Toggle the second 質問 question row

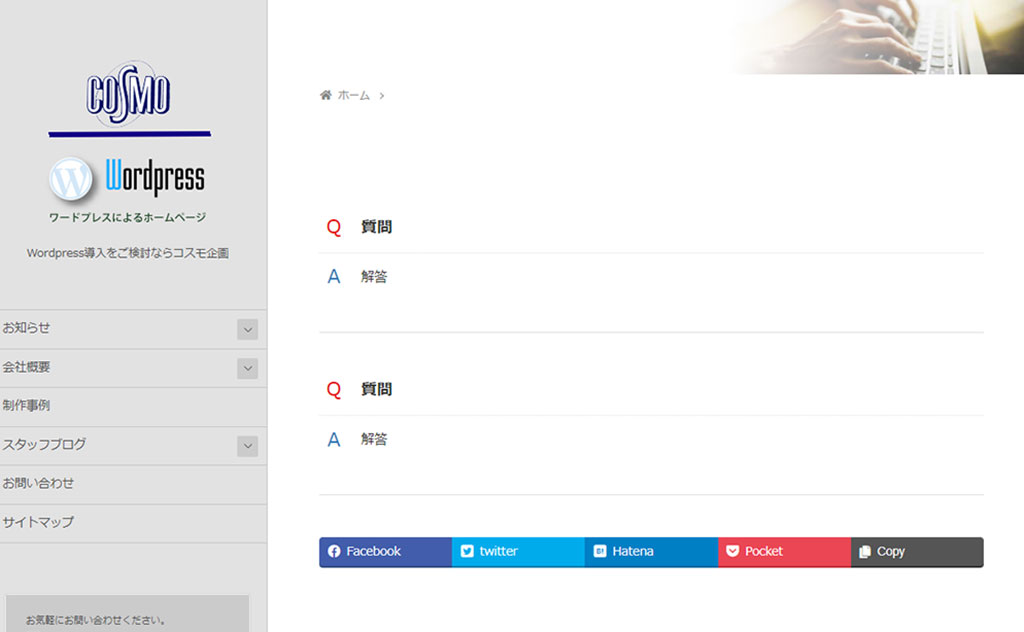(377, 390)
